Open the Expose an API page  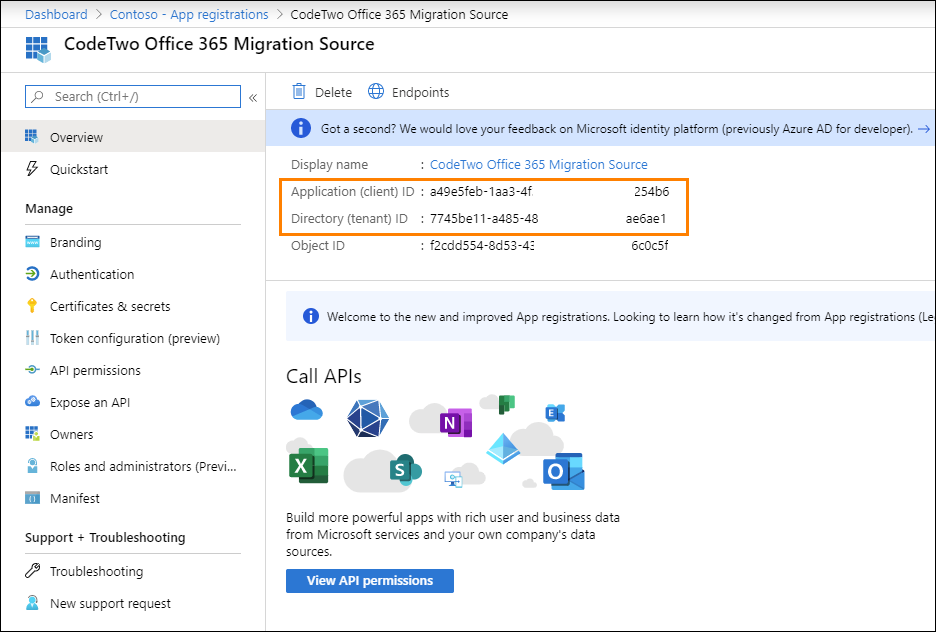click(x=133, y=402)
